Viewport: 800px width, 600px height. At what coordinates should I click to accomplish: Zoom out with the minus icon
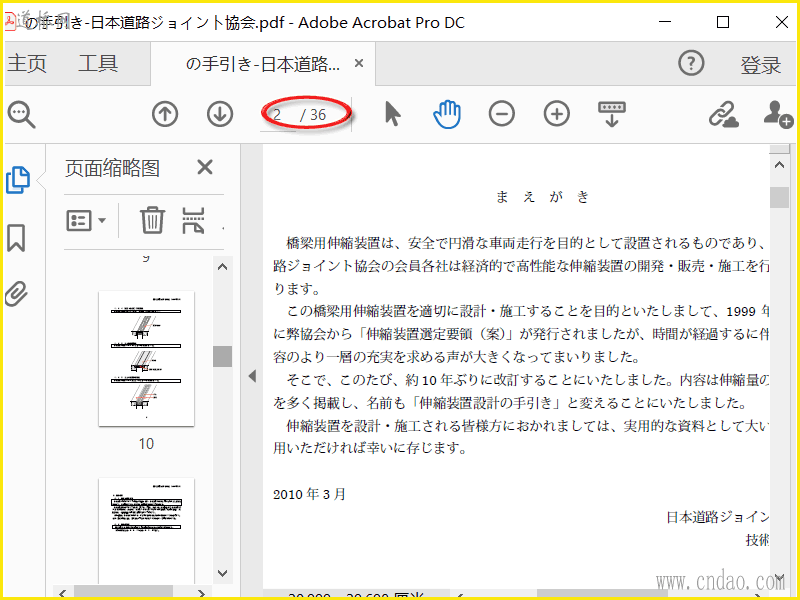coord(502,114)
